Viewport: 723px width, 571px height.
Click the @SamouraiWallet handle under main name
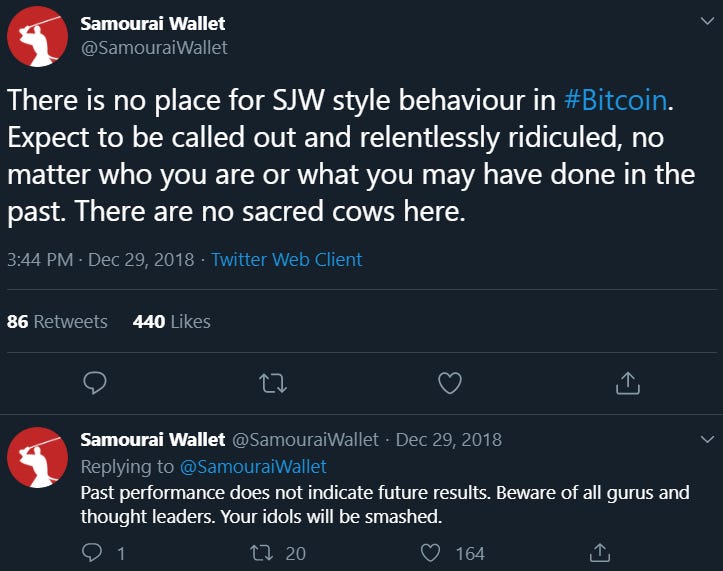pos(154,48)
